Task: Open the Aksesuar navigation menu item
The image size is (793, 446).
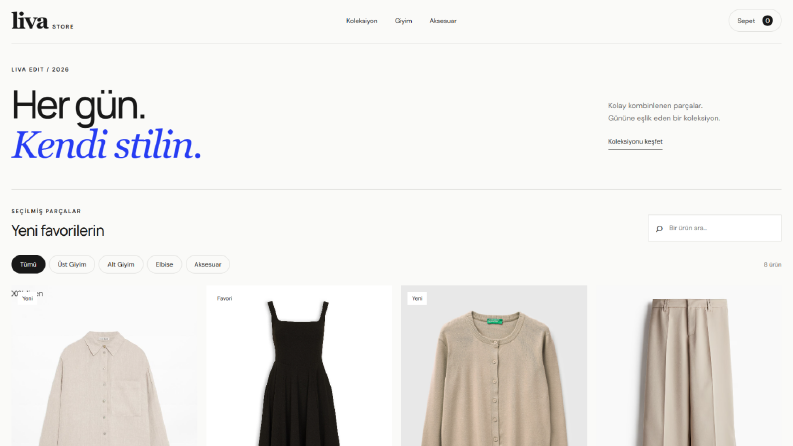Action: point(443,21)
